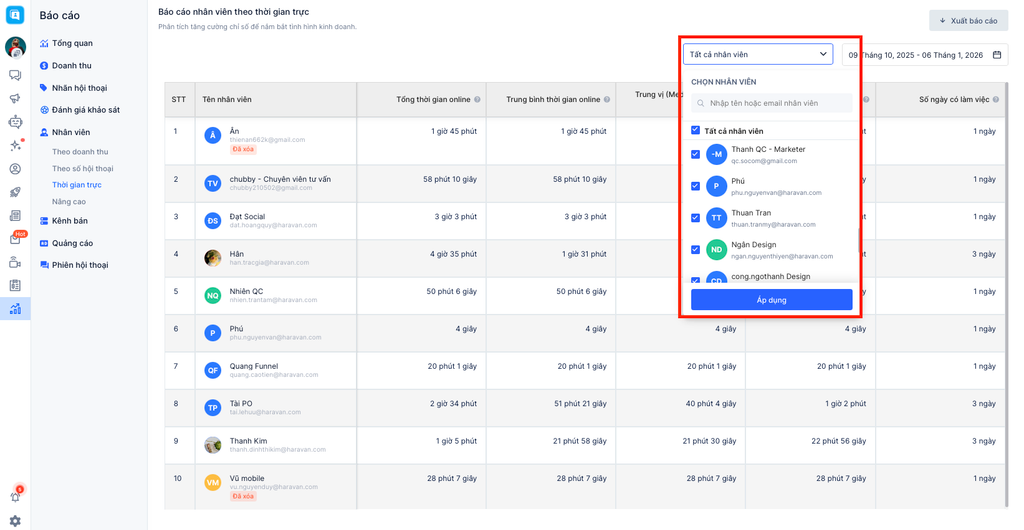Image resolution: width=1024 pixels, height=530 pixels.
Task: Open the settings gear icon
Action: [x=15, y=521]
